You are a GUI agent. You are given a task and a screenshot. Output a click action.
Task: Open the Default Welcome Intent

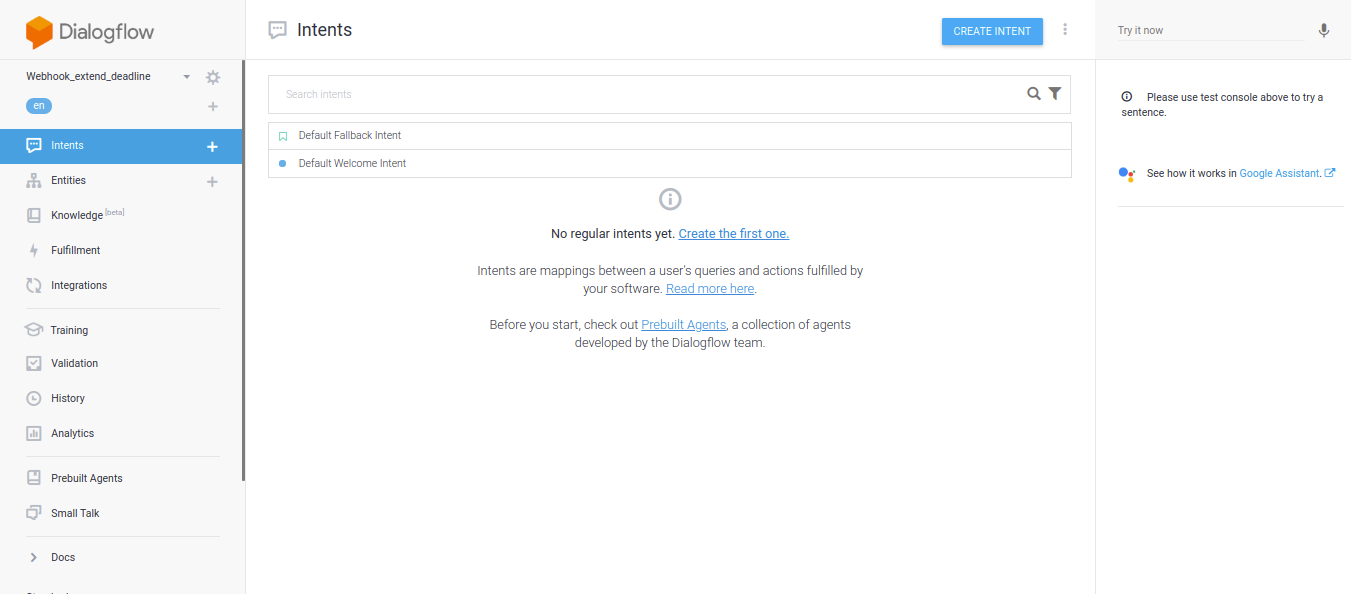pos(352,163)
